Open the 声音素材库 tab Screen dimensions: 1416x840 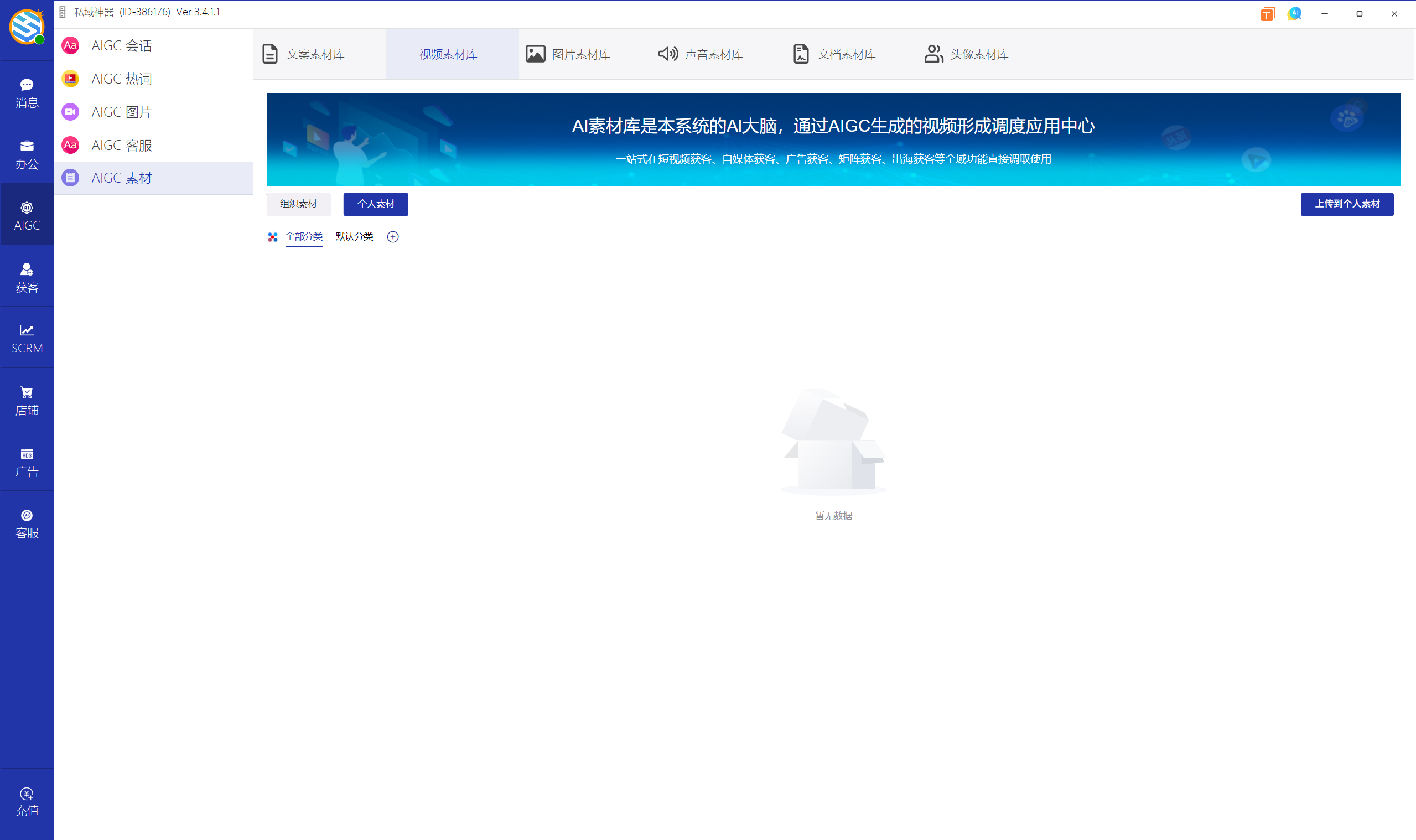(701, 54)
